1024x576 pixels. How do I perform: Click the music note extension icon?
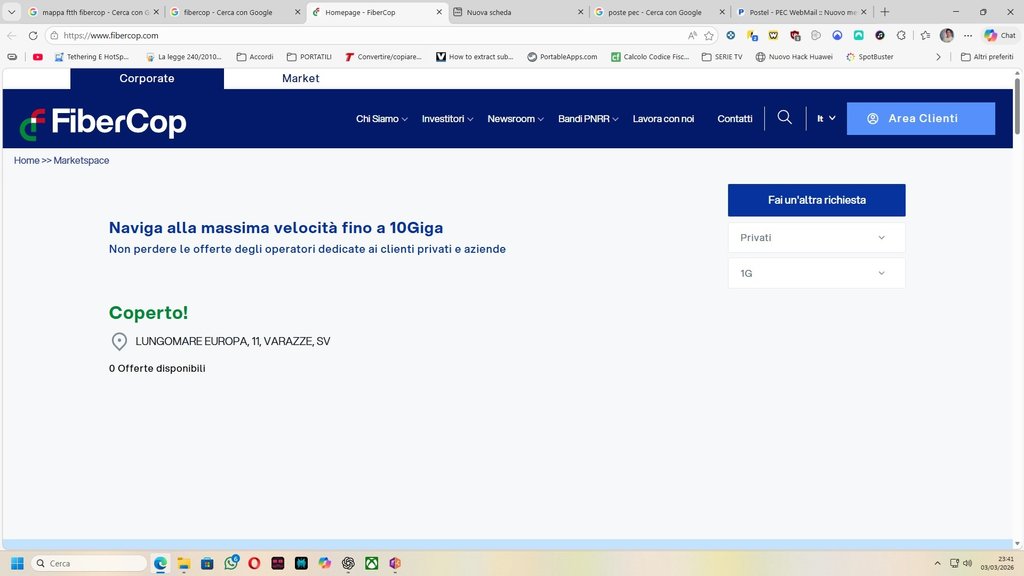point(880,35)
